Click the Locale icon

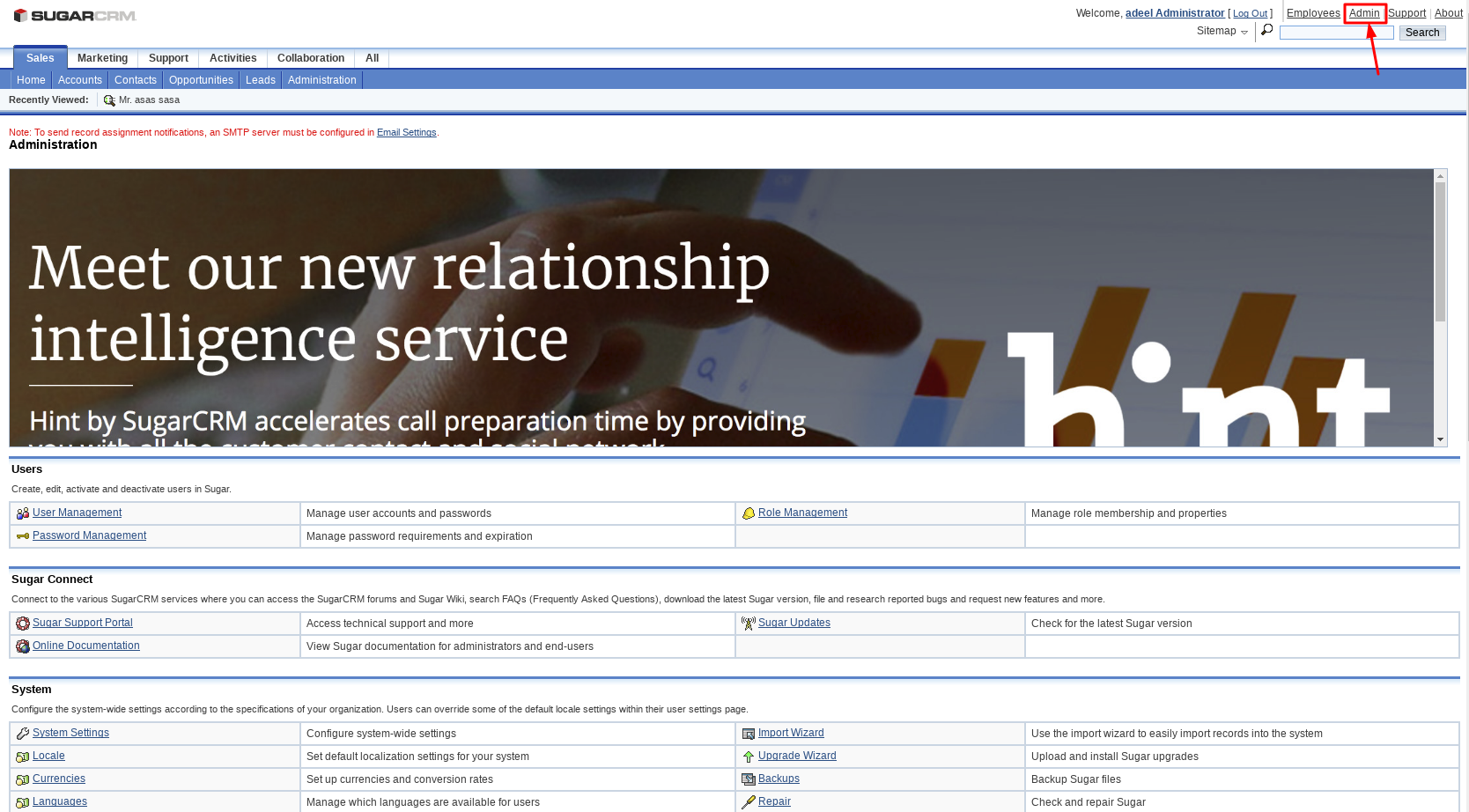(x=23, y=757)
